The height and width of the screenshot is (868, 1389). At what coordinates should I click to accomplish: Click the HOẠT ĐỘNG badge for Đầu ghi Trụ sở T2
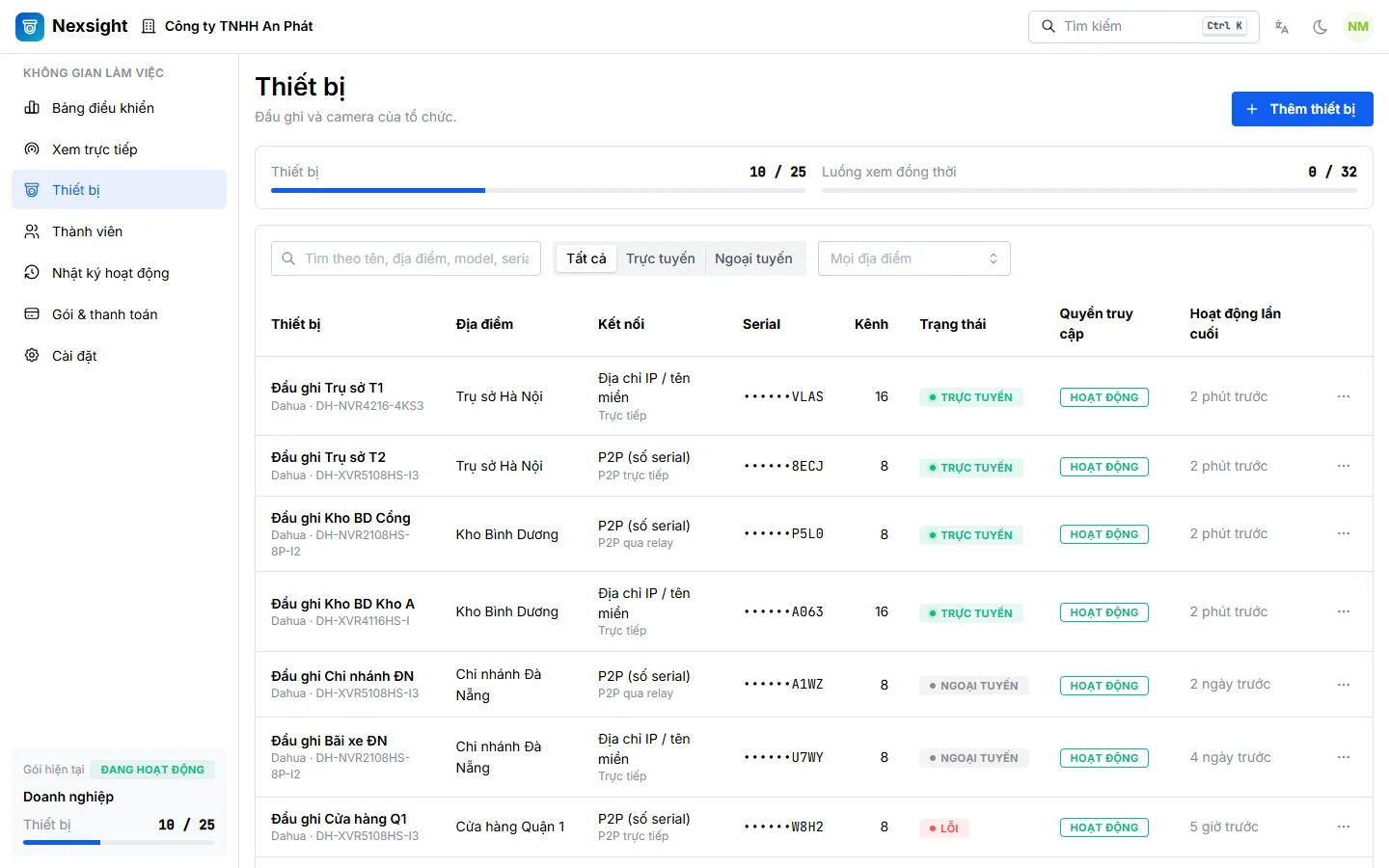1104,467
